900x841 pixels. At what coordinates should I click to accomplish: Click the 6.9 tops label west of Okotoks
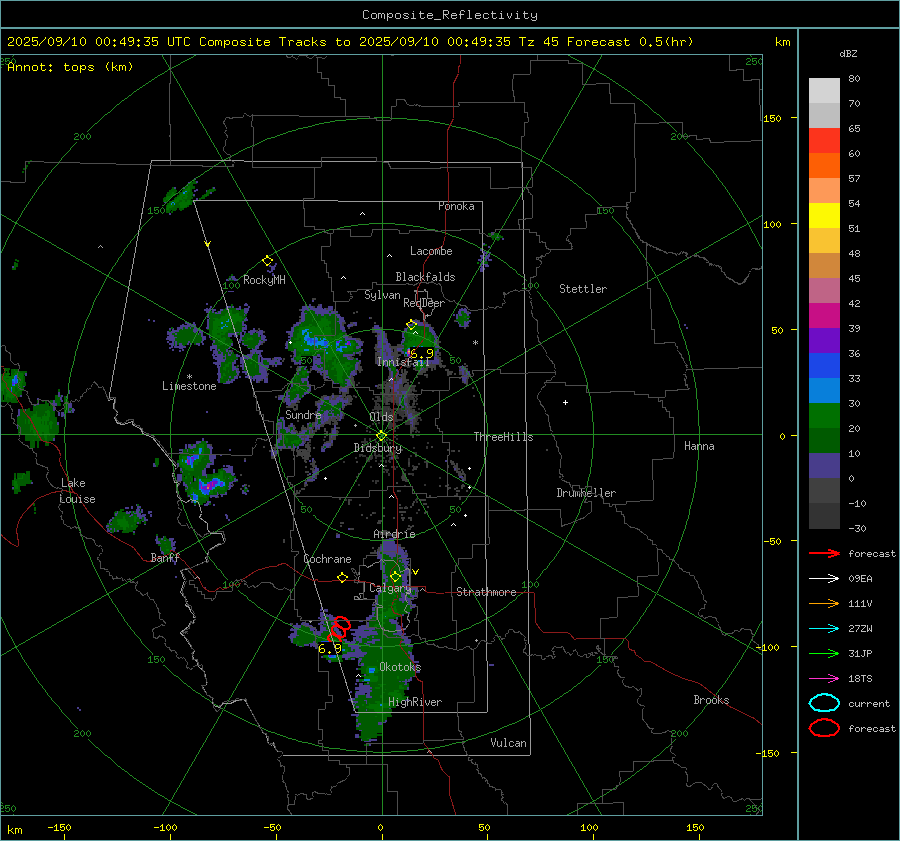pos(329,649)
